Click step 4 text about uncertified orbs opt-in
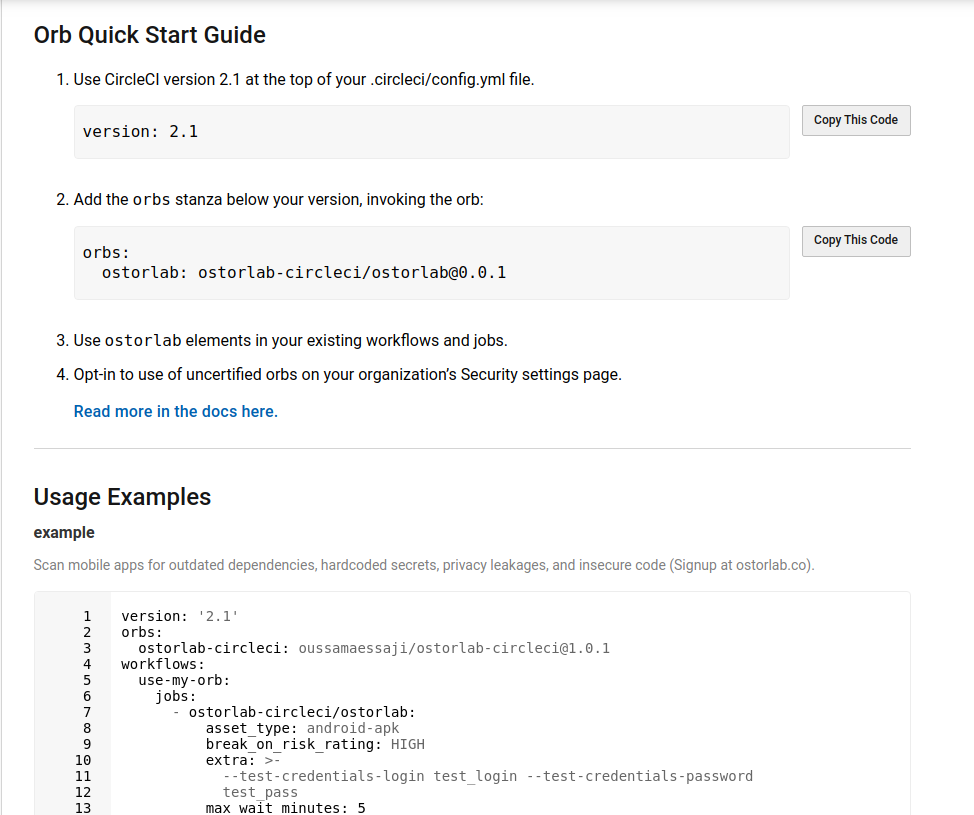The image size is (974, 815). [348, 375]
